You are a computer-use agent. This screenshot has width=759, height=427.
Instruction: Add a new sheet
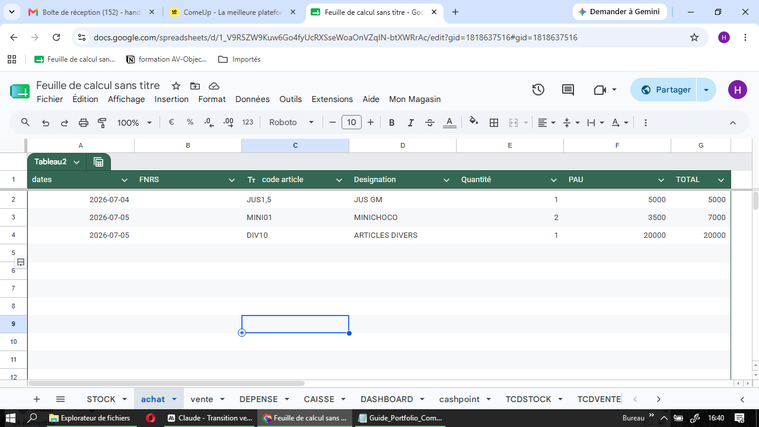(36, 399)
